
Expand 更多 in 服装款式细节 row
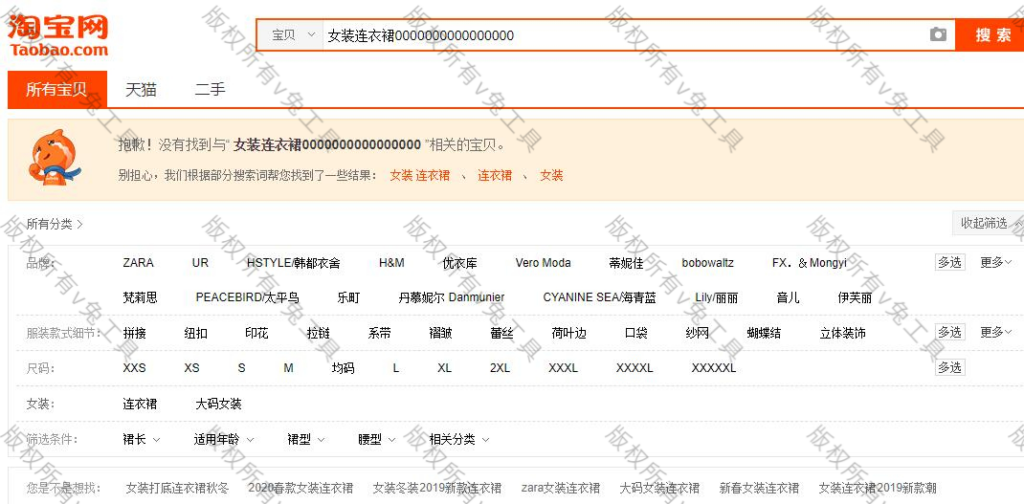tap(996, 332)
